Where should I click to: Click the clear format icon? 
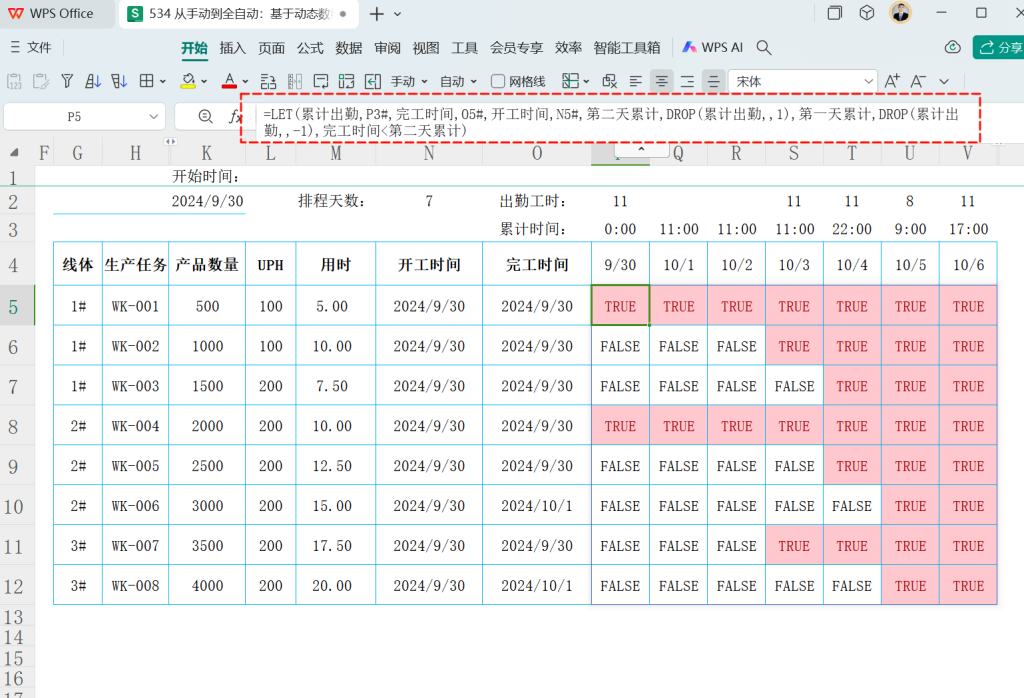609,81
